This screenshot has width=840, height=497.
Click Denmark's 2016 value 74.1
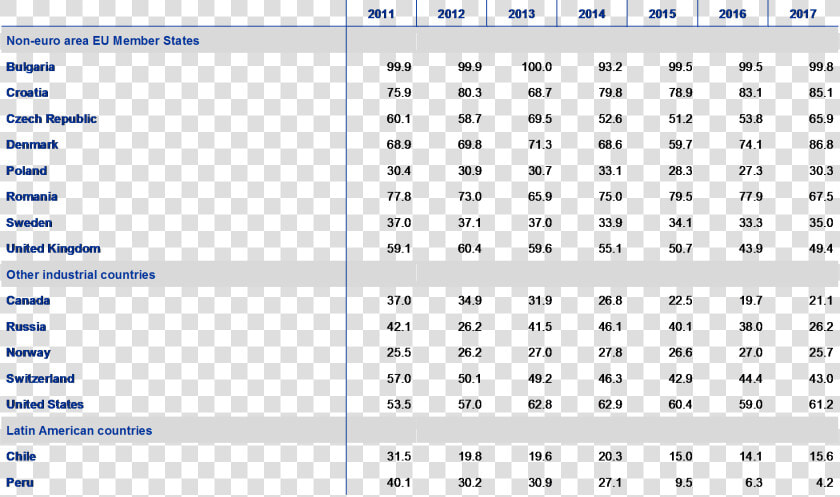click(x=751, y=145)
